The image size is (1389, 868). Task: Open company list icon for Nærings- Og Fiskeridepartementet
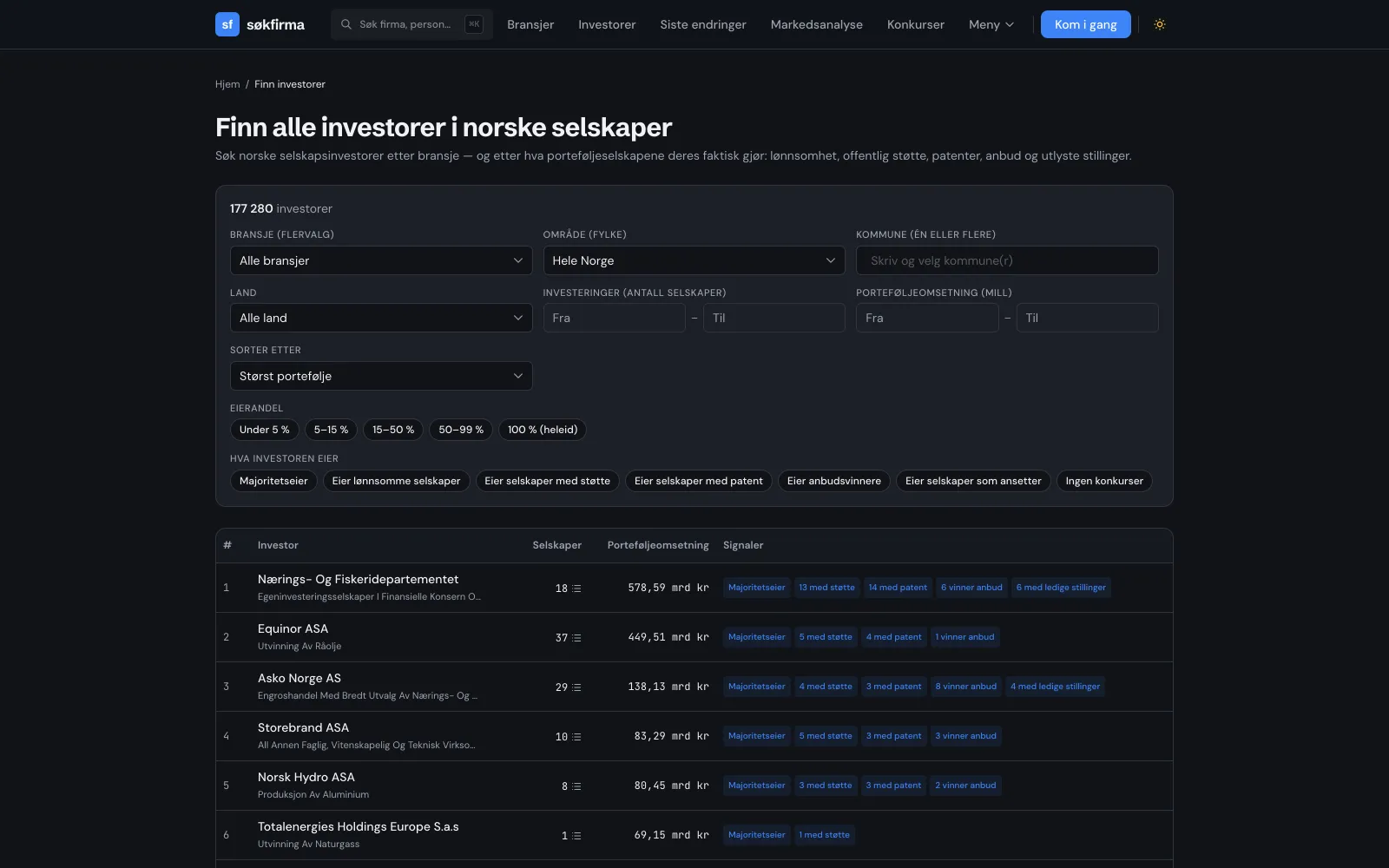point(576,589)
